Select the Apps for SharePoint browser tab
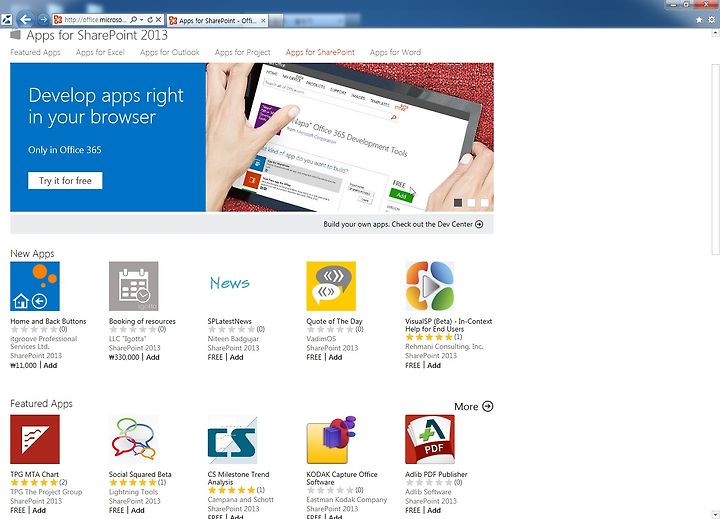720x519 pixels. coord(217,20)
